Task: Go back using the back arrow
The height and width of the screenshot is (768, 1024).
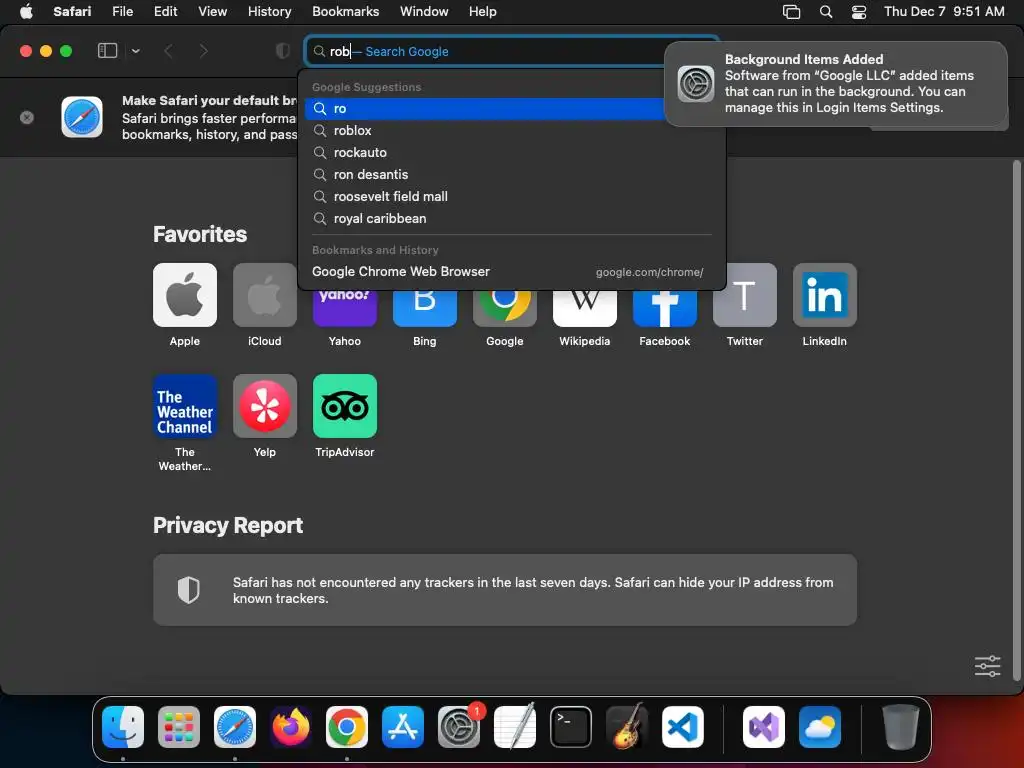Action: 168,51
